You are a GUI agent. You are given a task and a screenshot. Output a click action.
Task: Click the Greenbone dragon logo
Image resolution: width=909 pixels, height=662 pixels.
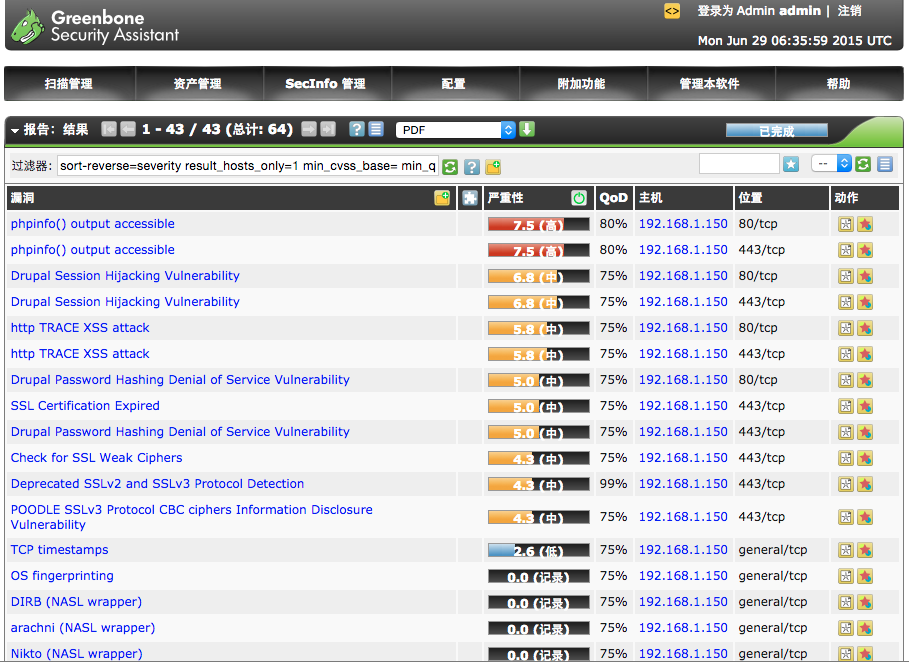pos(28,27)
